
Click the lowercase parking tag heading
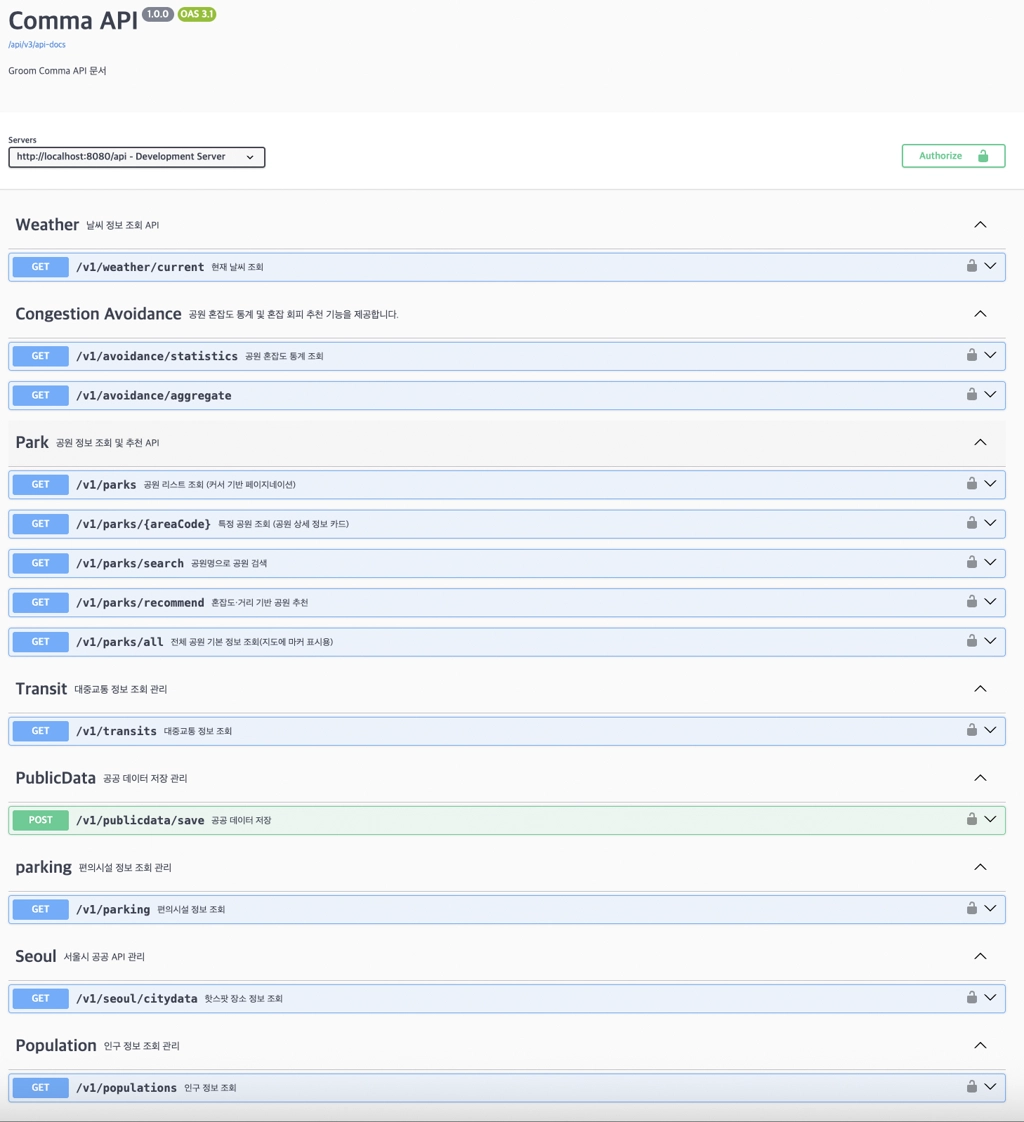click(x=44, y=867)
